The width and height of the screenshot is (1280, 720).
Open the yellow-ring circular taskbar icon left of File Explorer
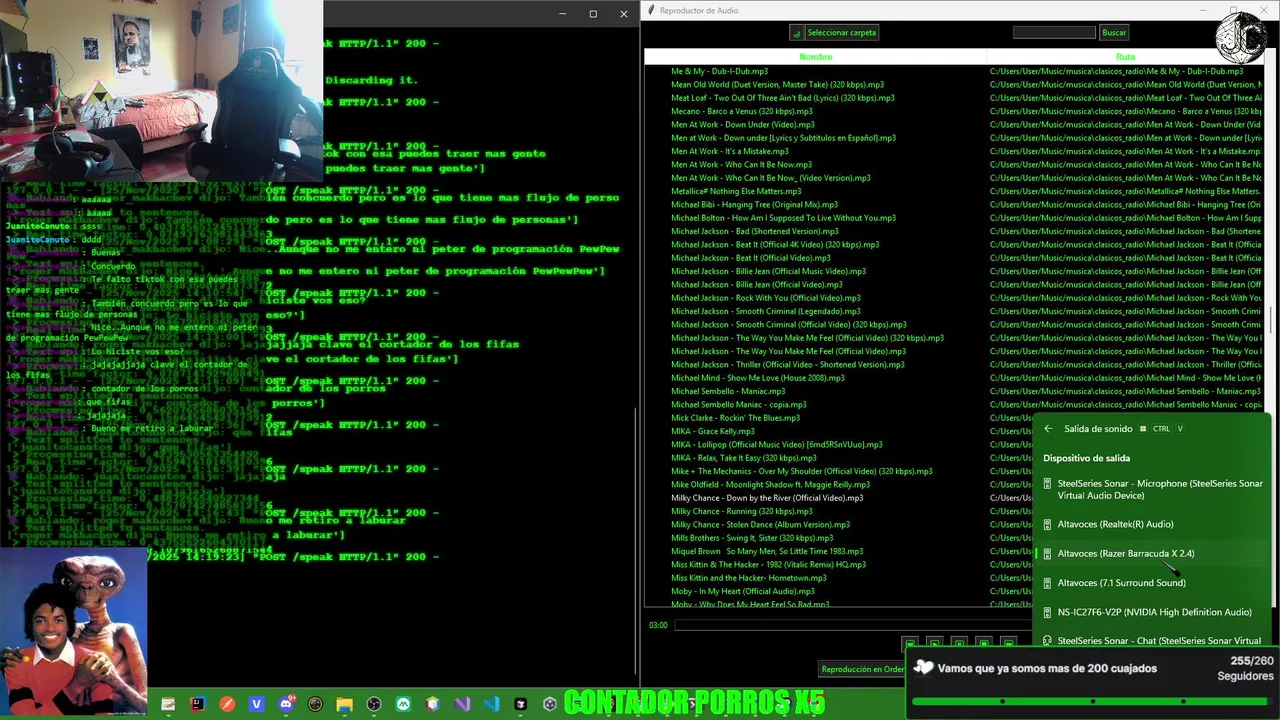tap(315, 704)
